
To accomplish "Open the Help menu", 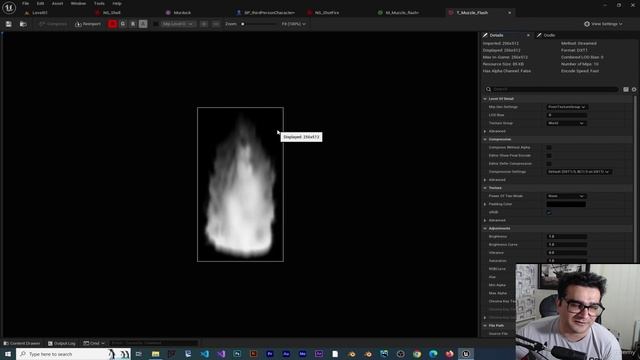I will [117, 3].
